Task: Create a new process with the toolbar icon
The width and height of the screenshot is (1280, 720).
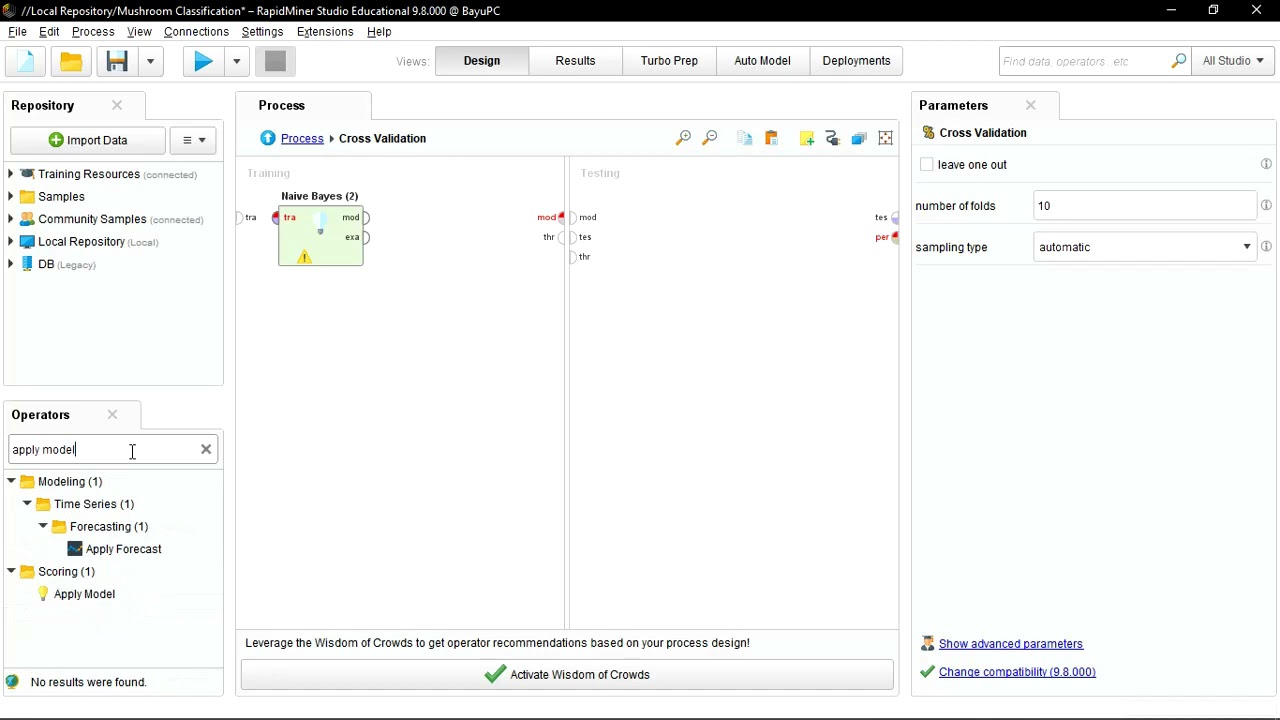Action: point(25,61)
